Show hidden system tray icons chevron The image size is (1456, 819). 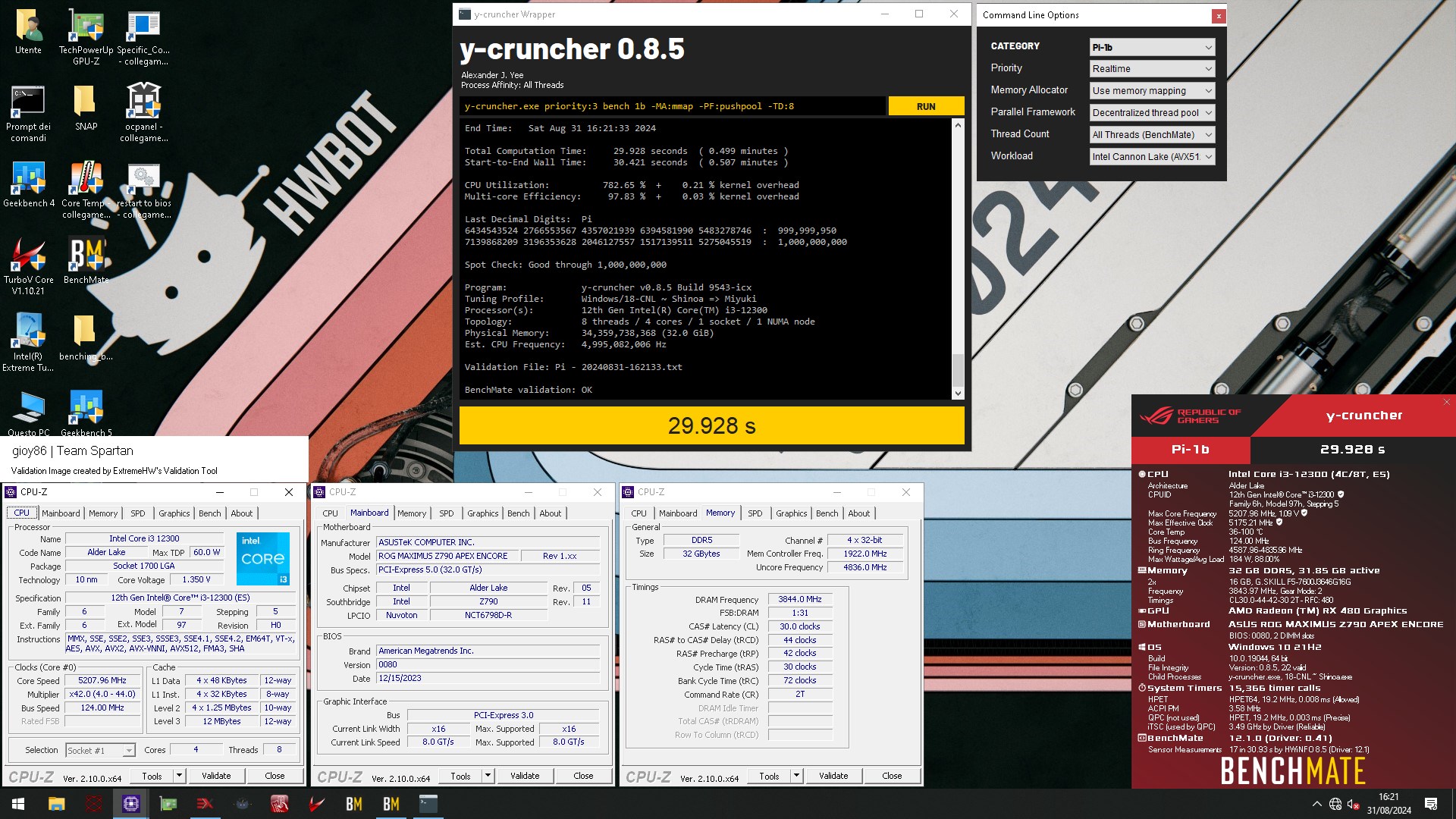[1317, 804]
